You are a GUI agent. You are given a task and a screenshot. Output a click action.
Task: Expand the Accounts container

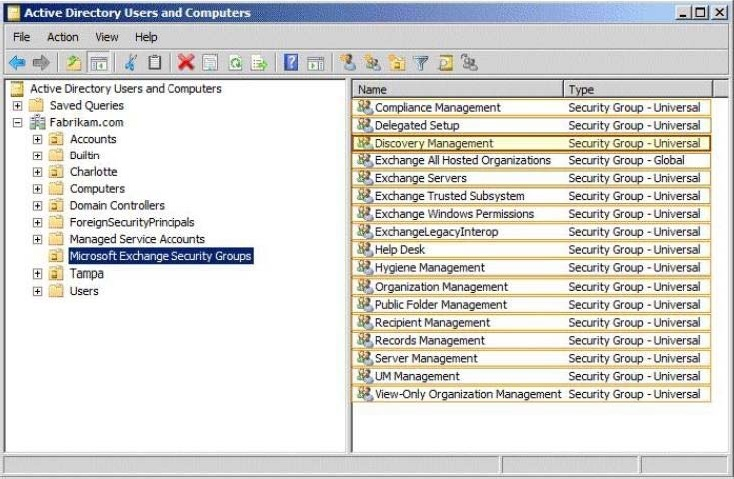[37, 140]
